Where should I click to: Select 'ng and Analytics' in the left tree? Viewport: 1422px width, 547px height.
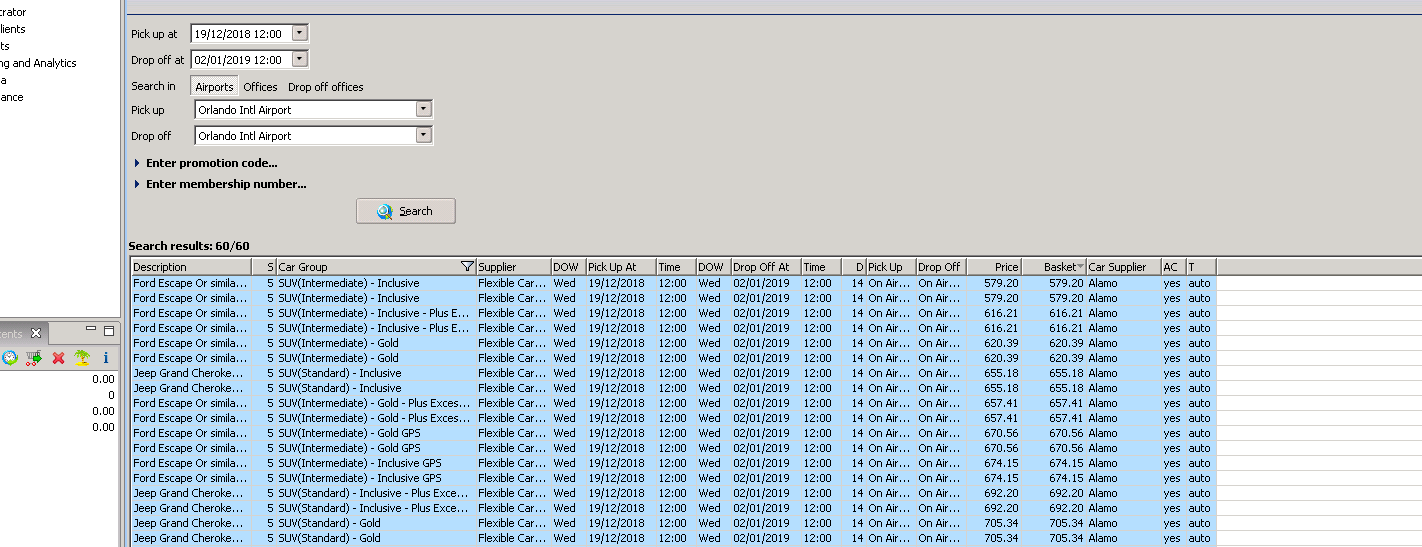[38, 63]
